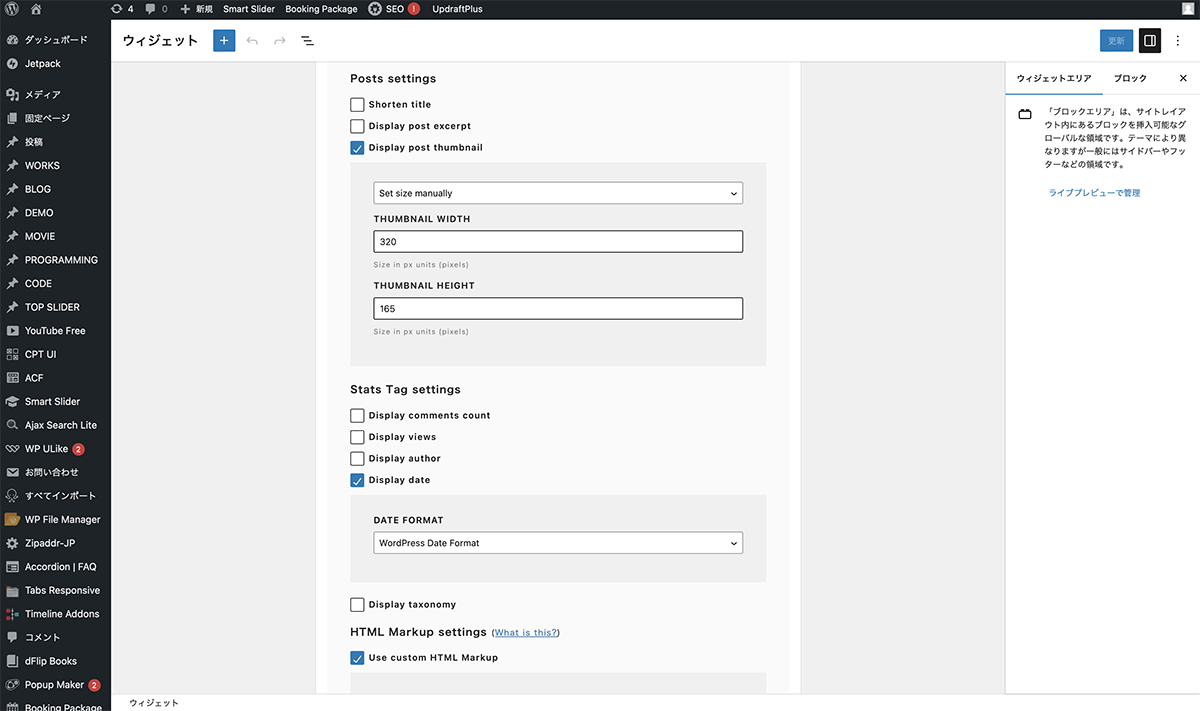The width and height of the screenshot is (1200, 711).
Task: Click the undo arrow icon
Action: (252, 41)
